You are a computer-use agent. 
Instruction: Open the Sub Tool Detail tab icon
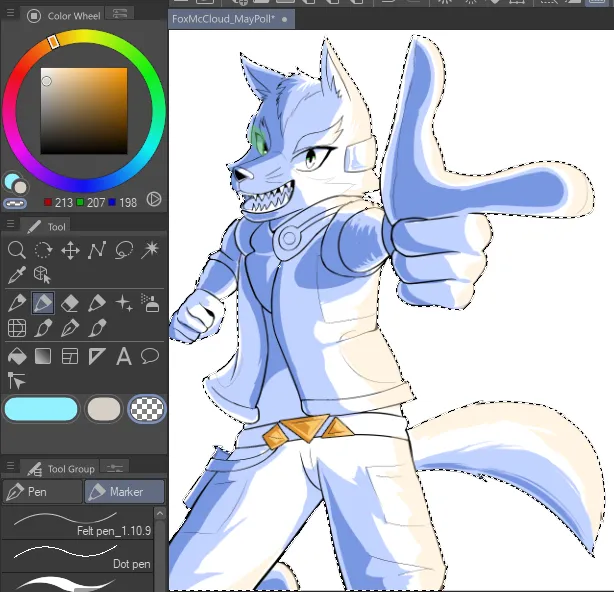[114, 467]
